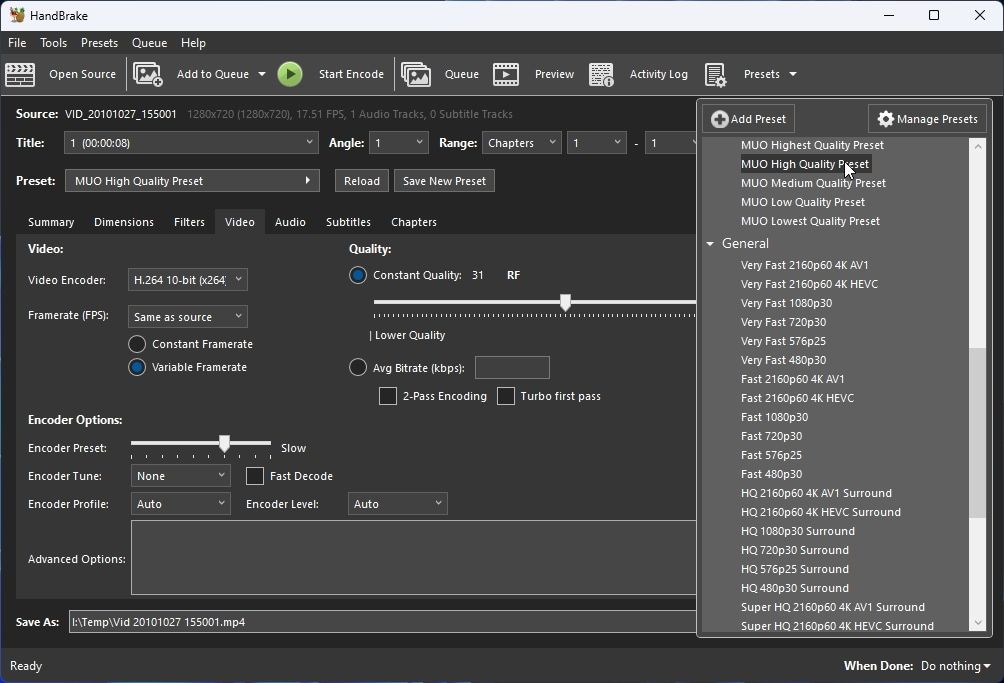Change the When Done action
The width and height of the screenshot is (1004, 683).
click(x=953, y=665)
